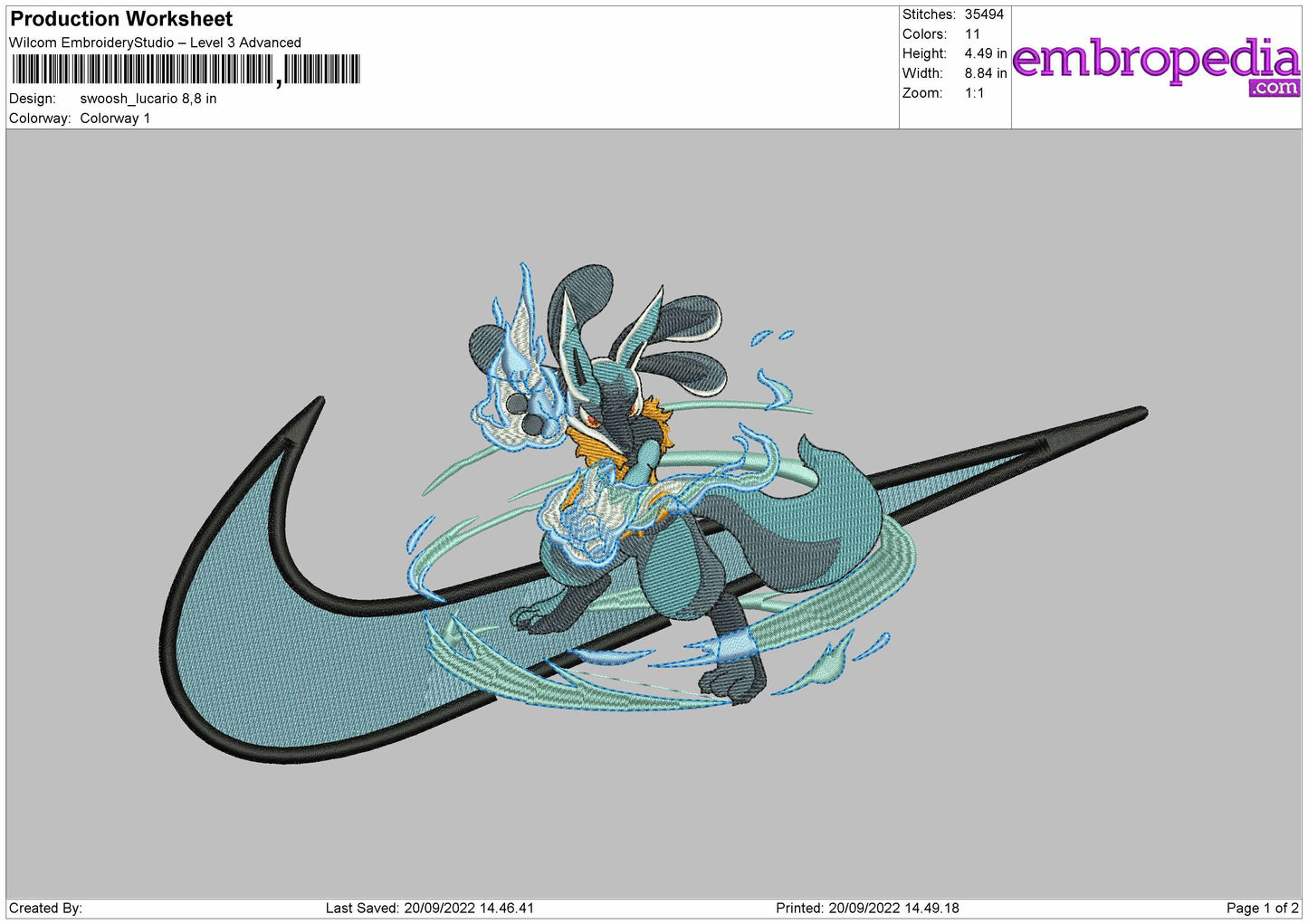The height and width of the screenshot is (924, 1308).
Task: Click the Height value 4.49 in
Action: (986, 53)
